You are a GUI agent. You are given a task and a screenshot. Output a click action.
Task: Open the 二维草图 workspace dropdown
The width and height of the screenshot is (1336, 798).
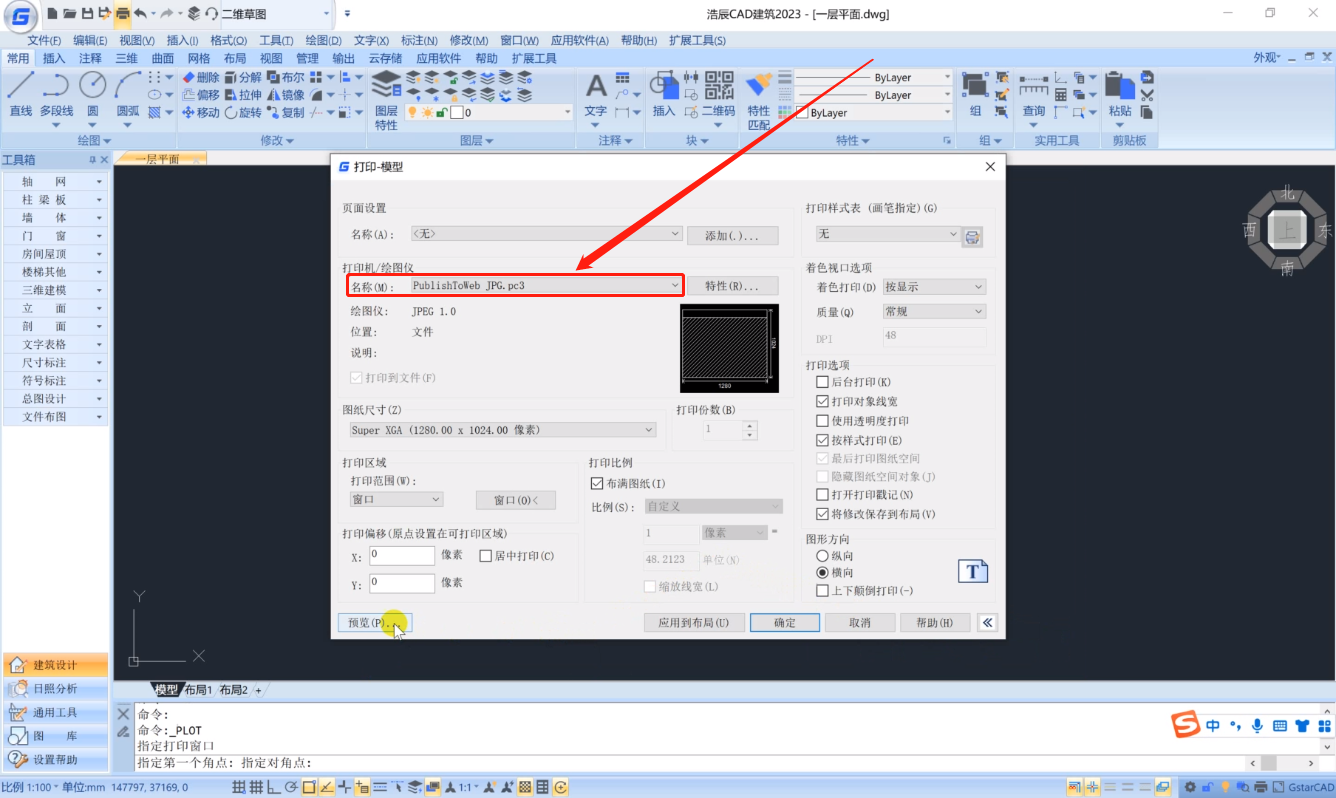coord(276,13)
